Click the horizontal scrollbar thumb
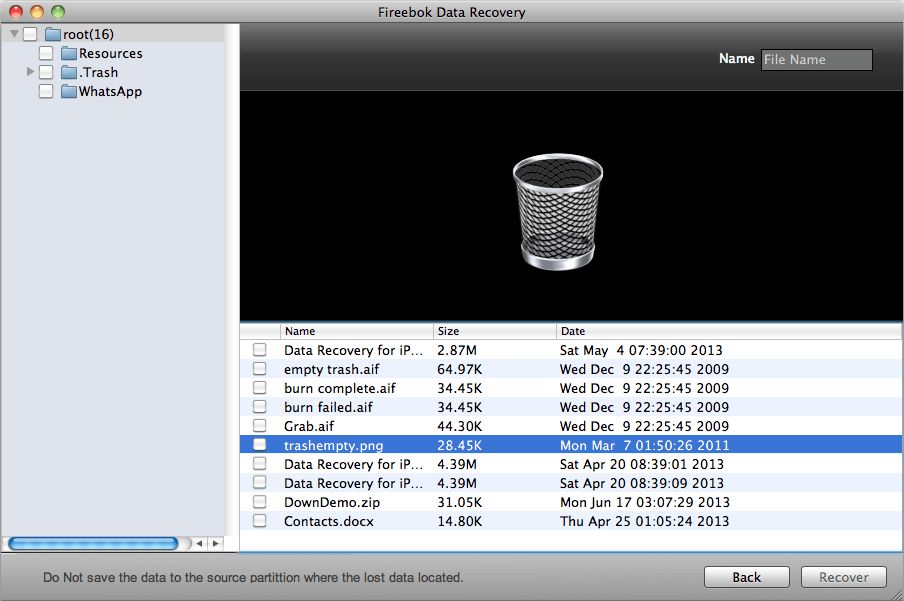The height and width of the screenshot is (601, 904). (92, 544)
